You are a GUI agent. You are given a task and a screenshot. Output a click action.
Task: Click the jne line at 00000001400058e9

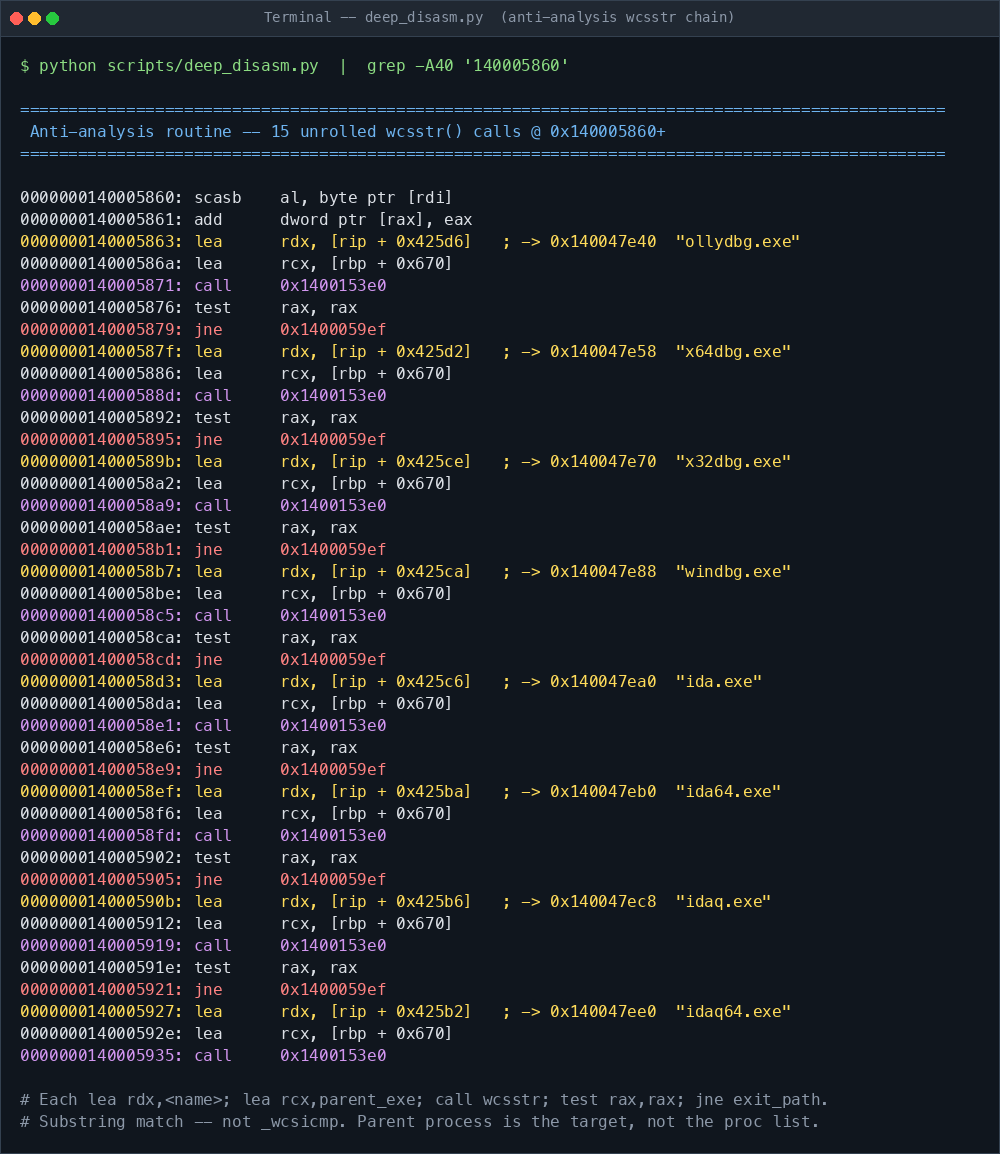click(x=203, y=770)
